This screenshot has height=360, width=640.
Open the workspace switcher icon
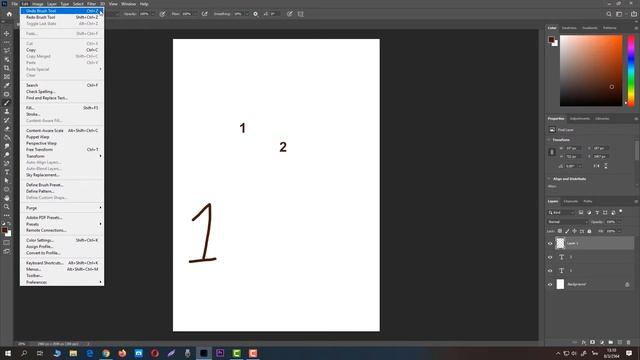(619, 14)
